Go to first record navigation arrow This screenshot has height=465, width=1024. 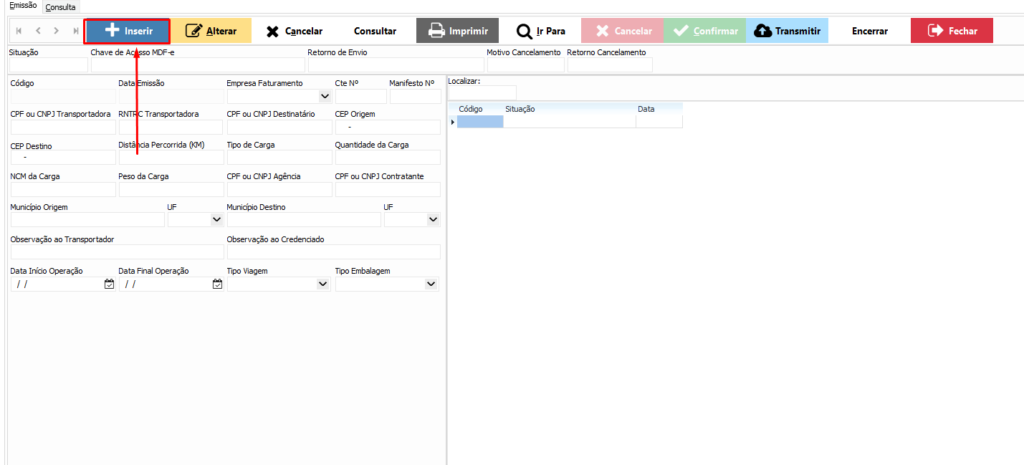coord(17,31)
